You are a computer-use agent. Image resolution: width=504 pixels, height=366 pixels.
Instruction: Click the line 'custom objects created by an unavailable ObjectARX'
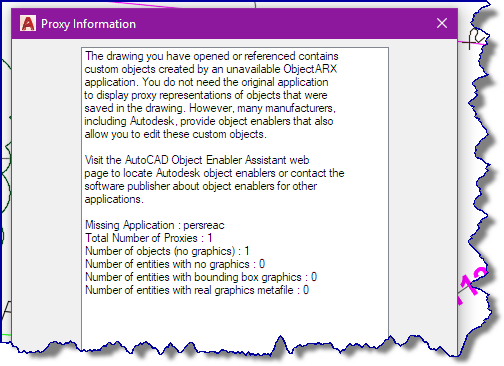point(211,69)
